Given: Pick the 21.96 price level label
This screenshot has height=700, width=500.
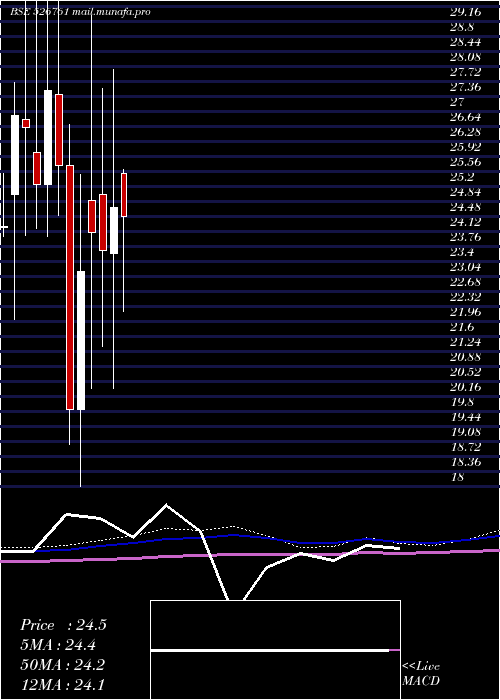Looking at the screenshot, I should [x=465, y=312].
